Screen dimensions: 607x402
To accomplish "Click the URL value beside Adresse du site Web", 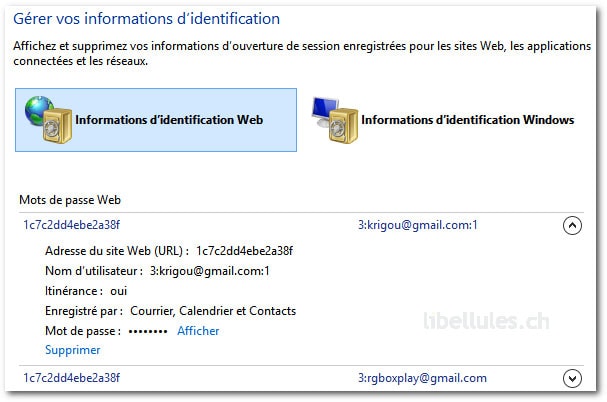I will 245,251.
